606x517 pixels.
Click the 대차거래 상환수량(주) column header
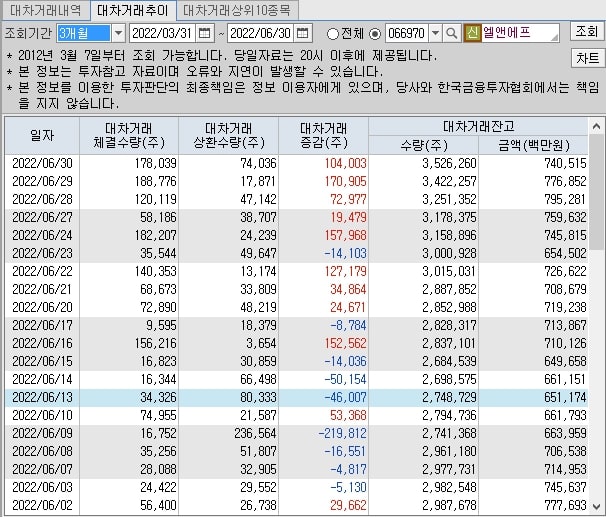(x=228, y=136)
